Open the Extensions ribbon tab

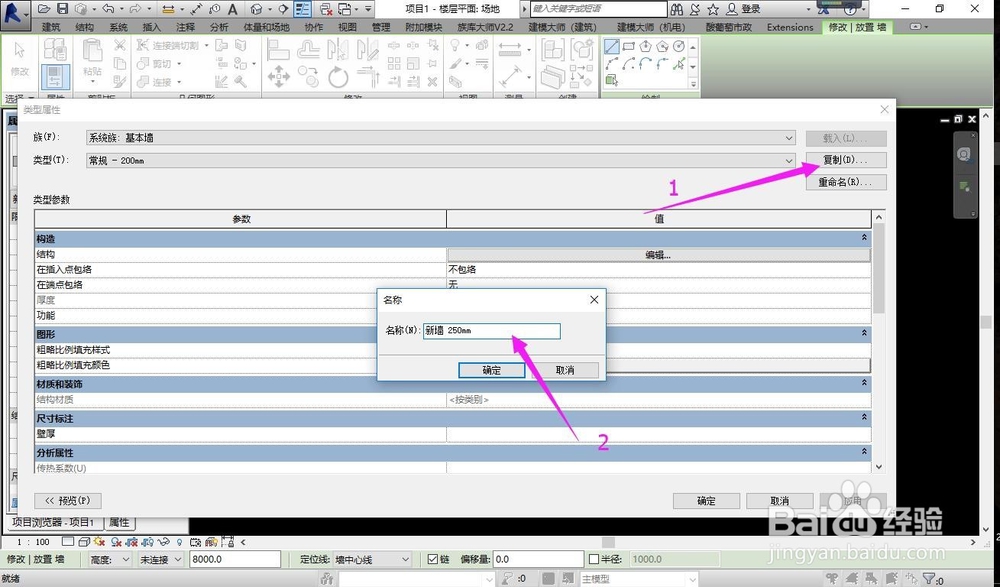click(790, 27)
